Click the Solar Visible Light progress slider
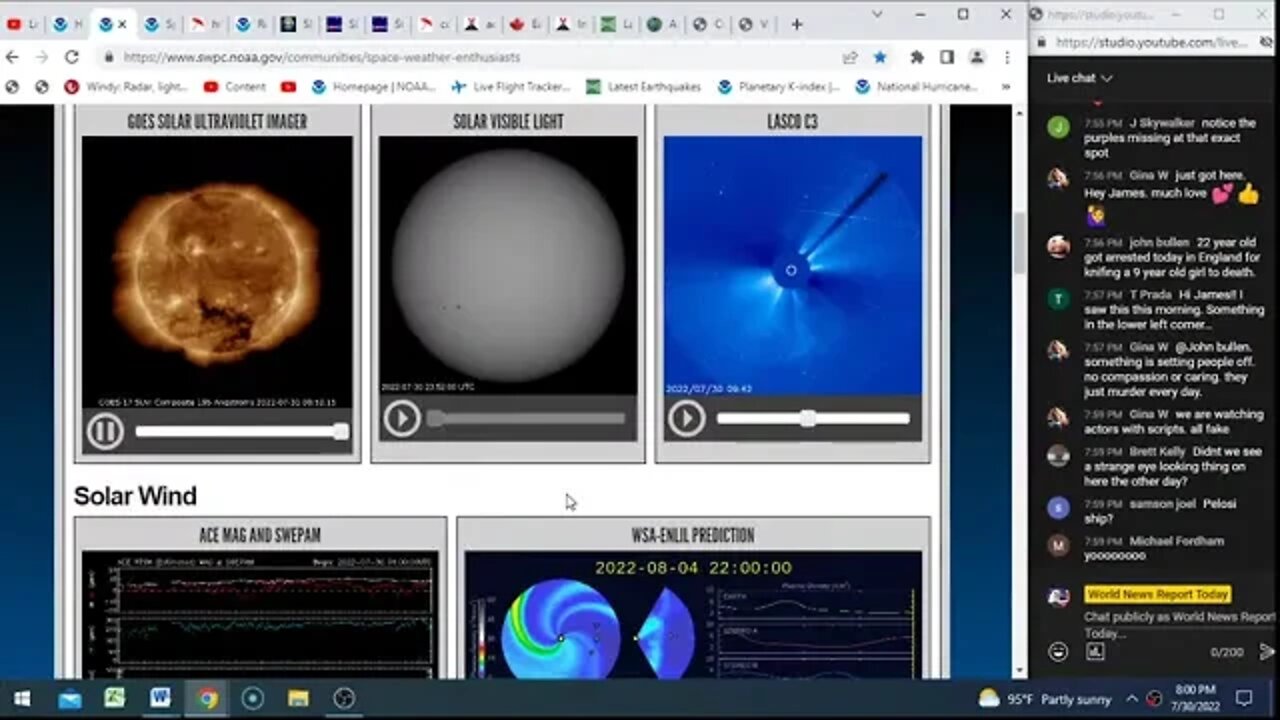 [528, 418]
